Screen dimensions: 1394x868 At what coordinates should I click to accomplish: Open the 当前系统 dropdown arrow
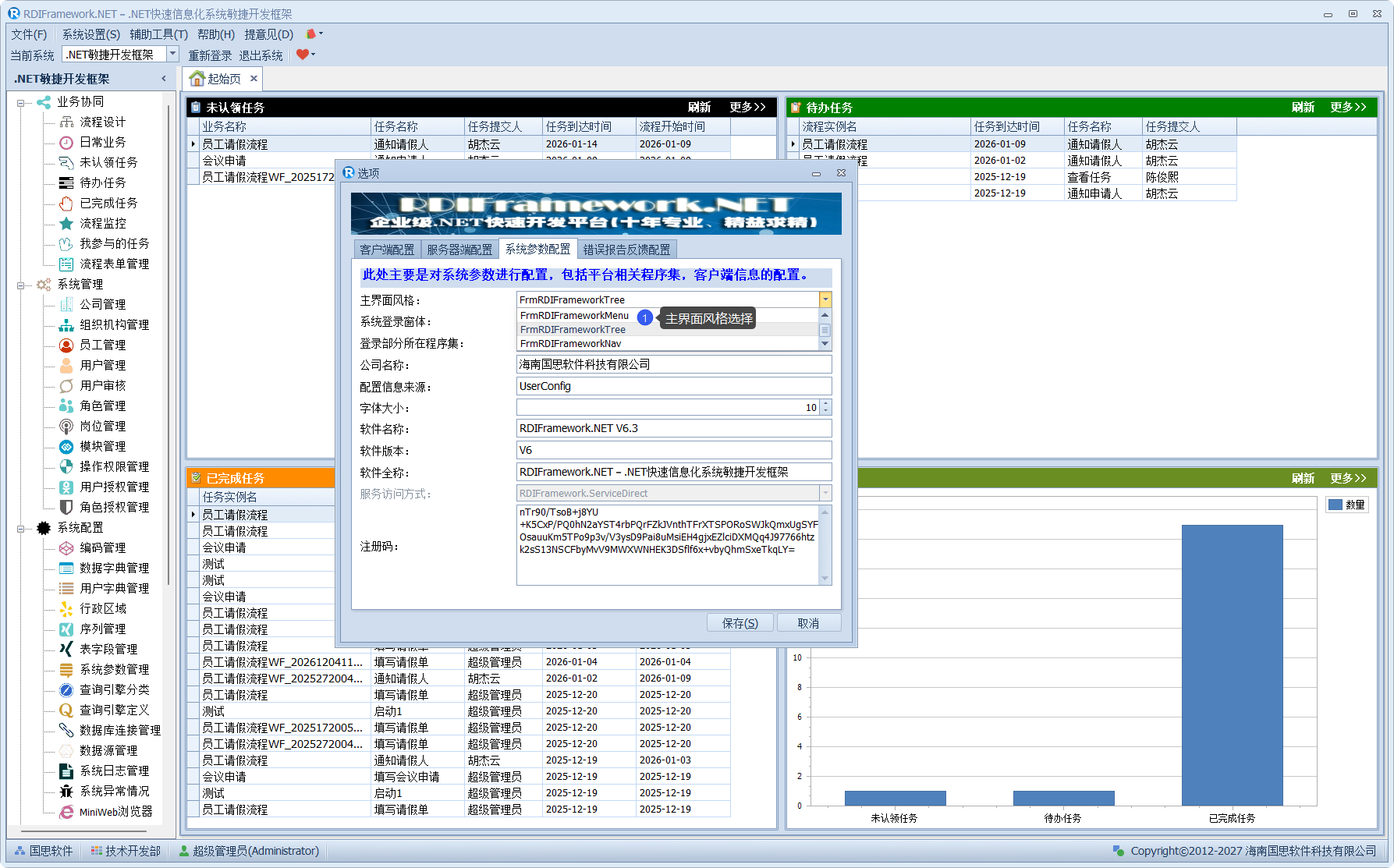point(173,54)
